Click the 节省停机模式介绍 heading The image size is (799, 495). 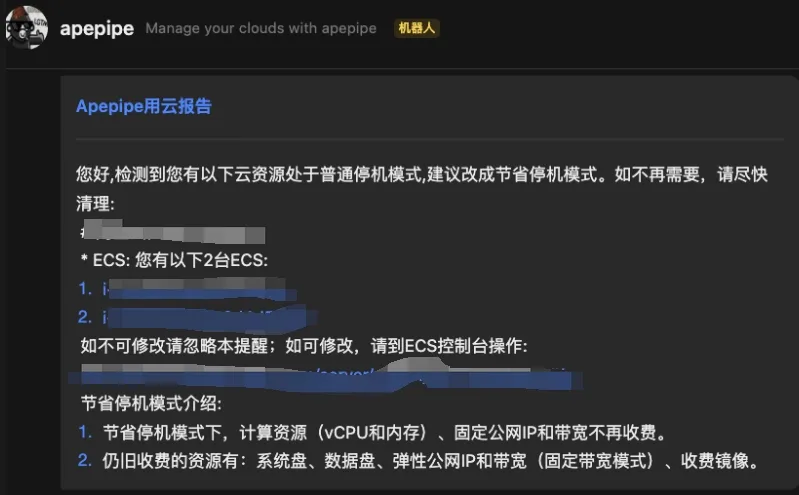[x=151, y=404]
